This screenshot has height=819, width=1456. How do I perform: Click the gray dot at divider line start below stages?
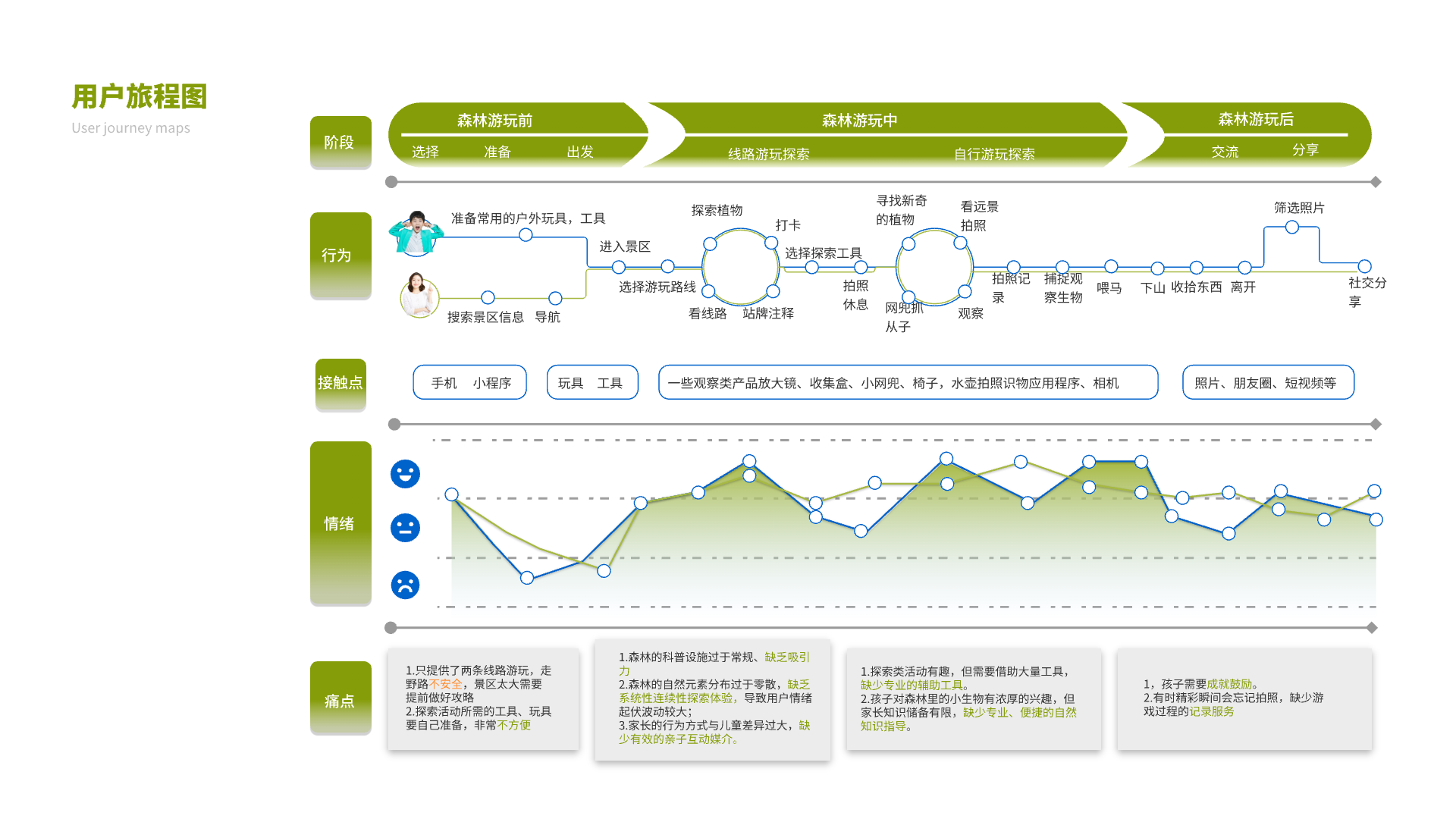coord(391,182)
